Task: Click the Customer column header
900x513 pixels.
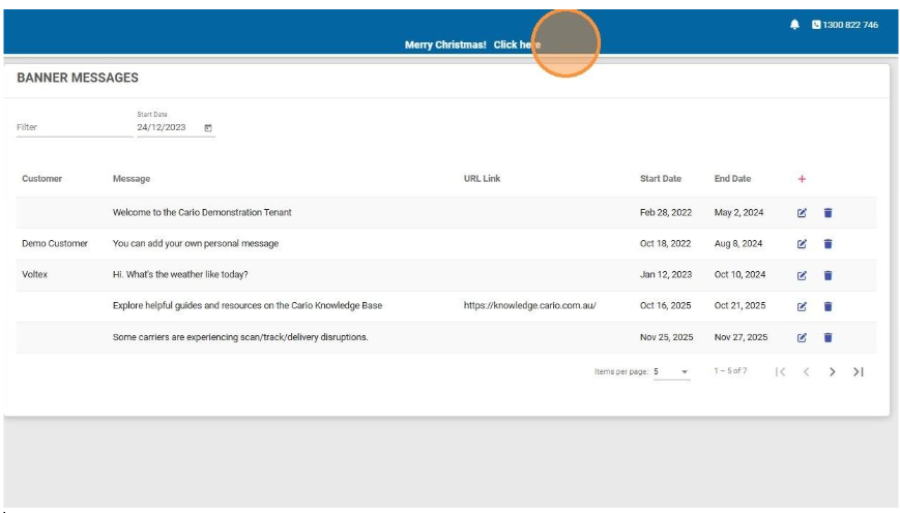Action: [x=42, y=179]
